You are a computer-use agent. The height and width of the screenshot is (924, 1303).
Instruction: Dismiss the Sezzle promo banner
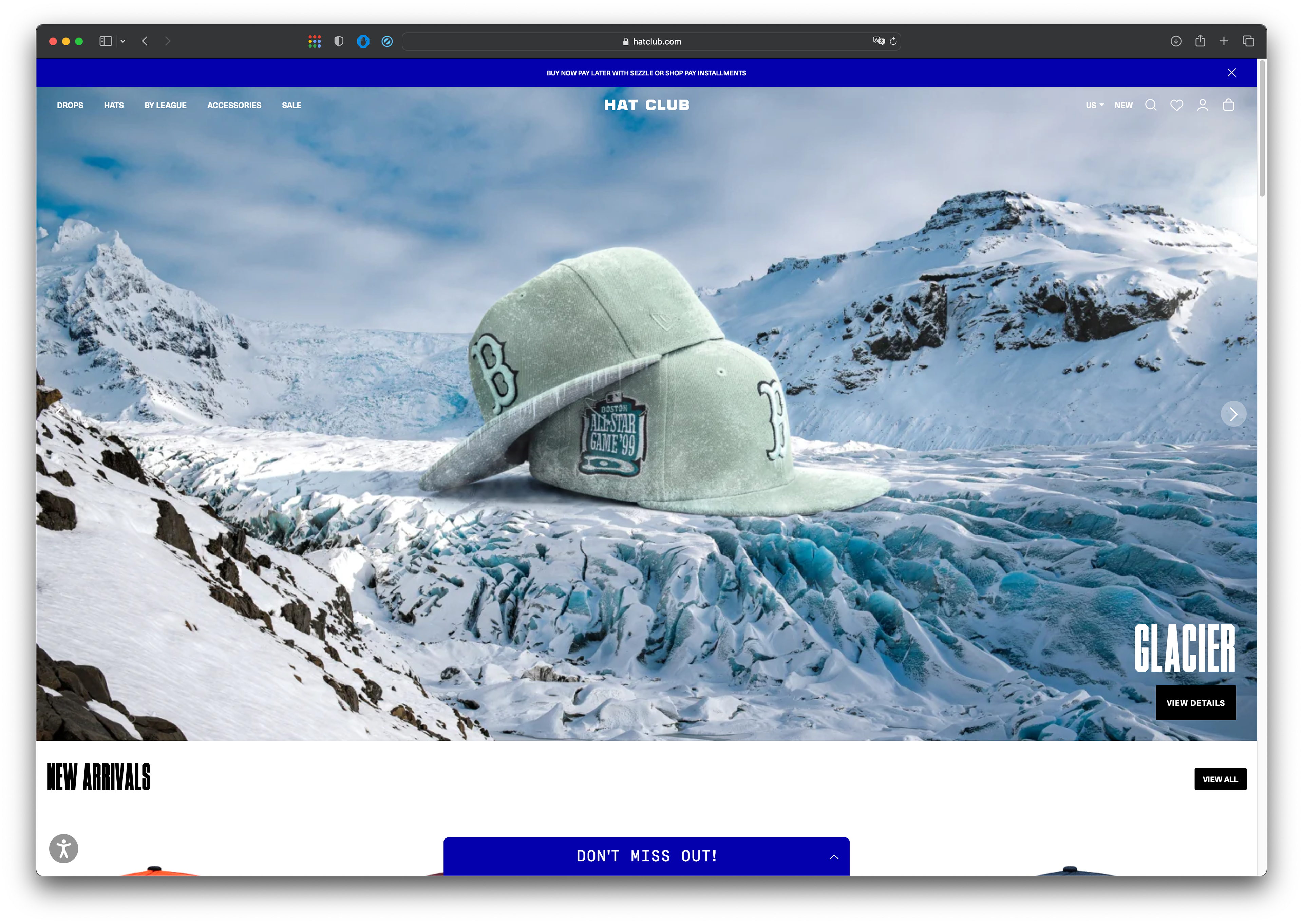tap(1231, 73)
